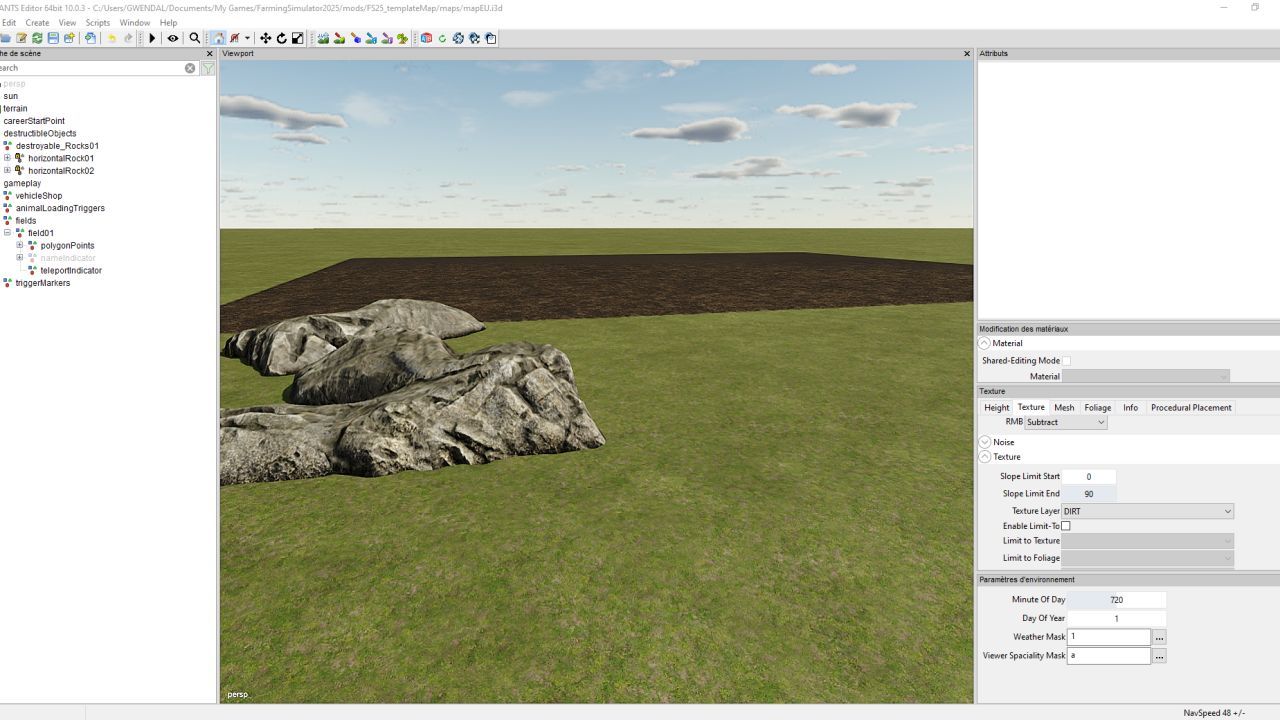Screen dimensions: 1280x720
Task: Open the Texture Layer DIRT dropdown
Action: tap(1147, 511)
